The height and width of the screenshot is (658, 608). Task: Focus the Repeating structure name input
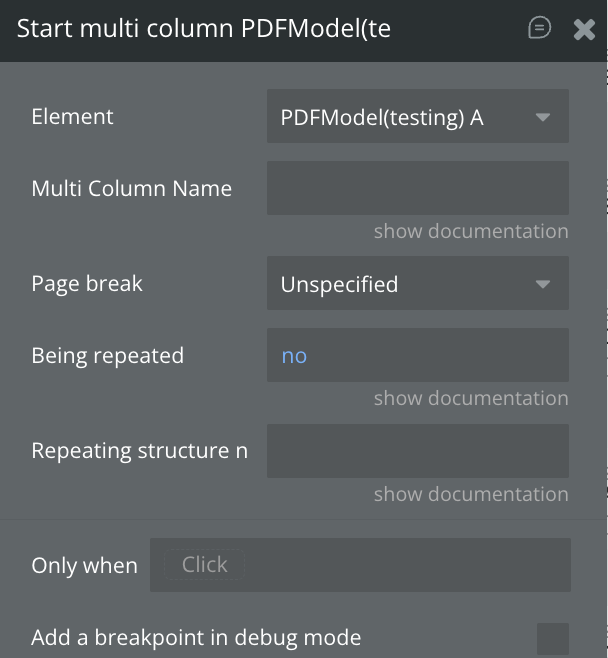click(x=417, y=451)
